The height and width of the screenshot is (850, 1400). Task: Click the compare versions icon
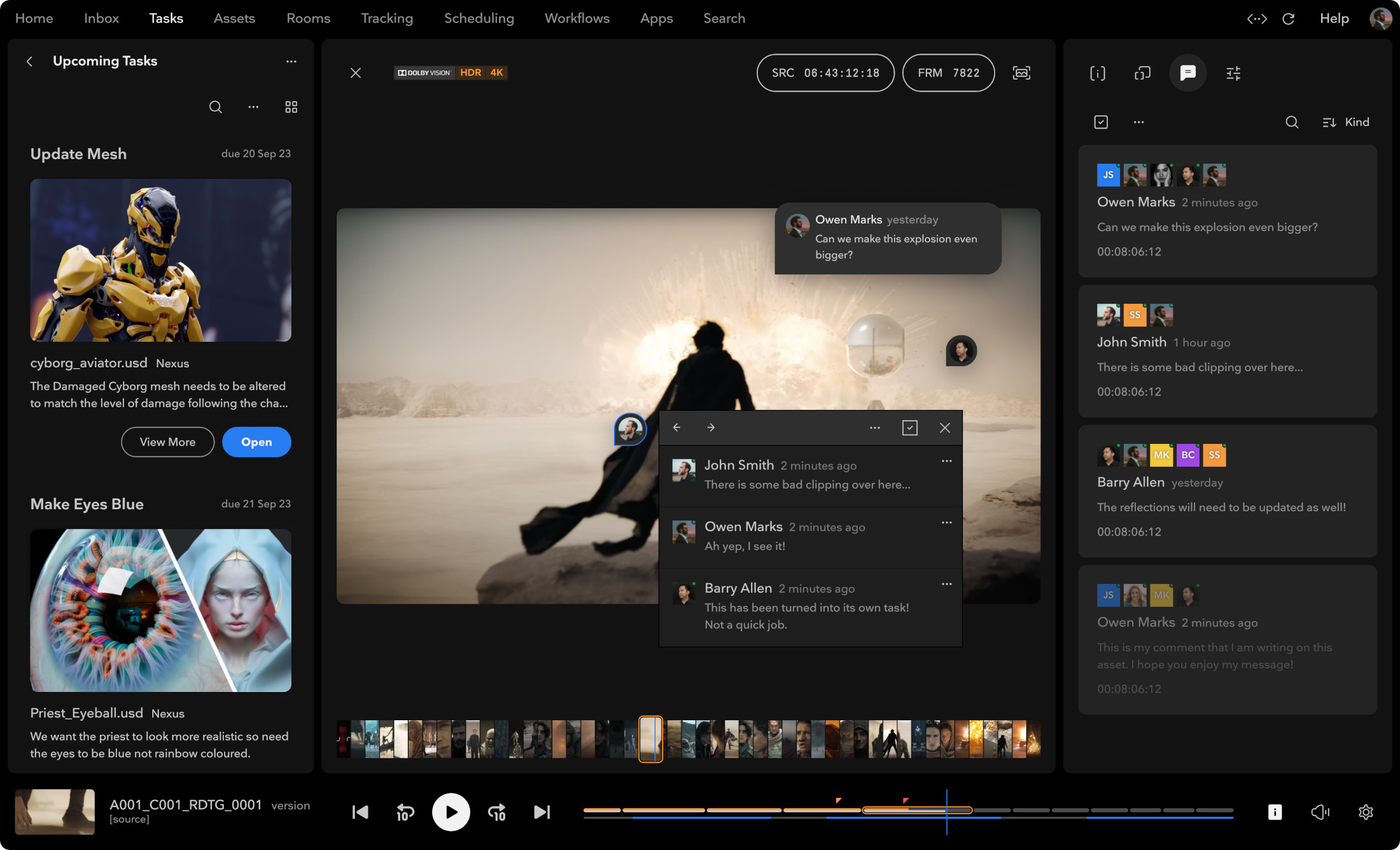tap(1142, 73)
